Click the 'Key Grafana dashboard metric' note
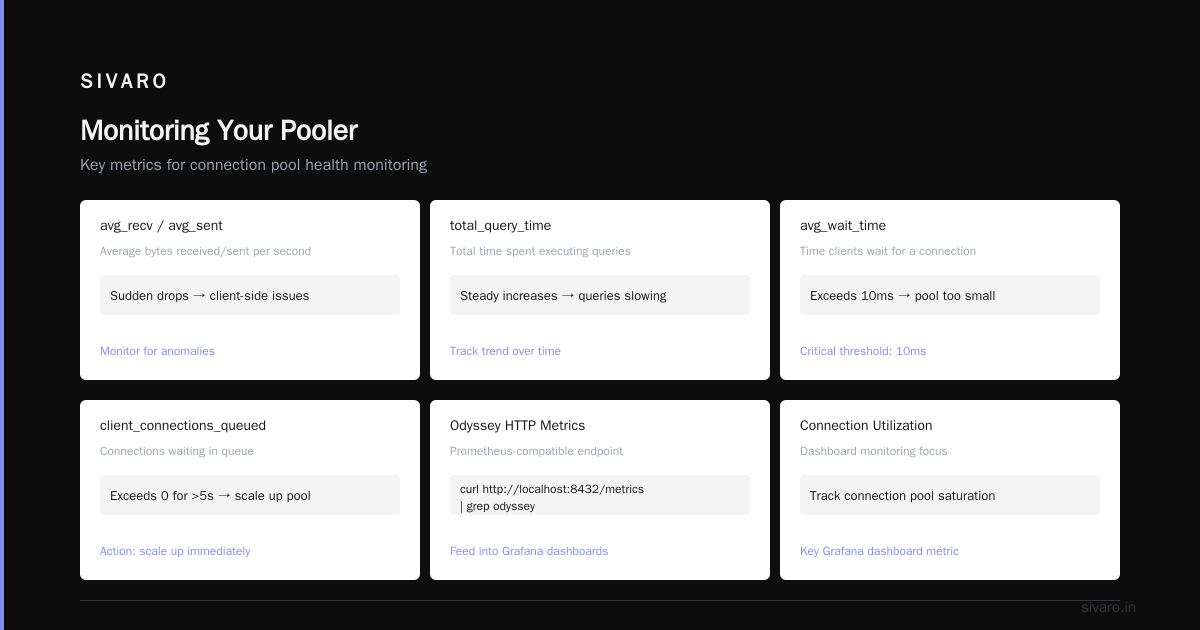The width and height of the screenshot is (1200, 630). point(879,551)
